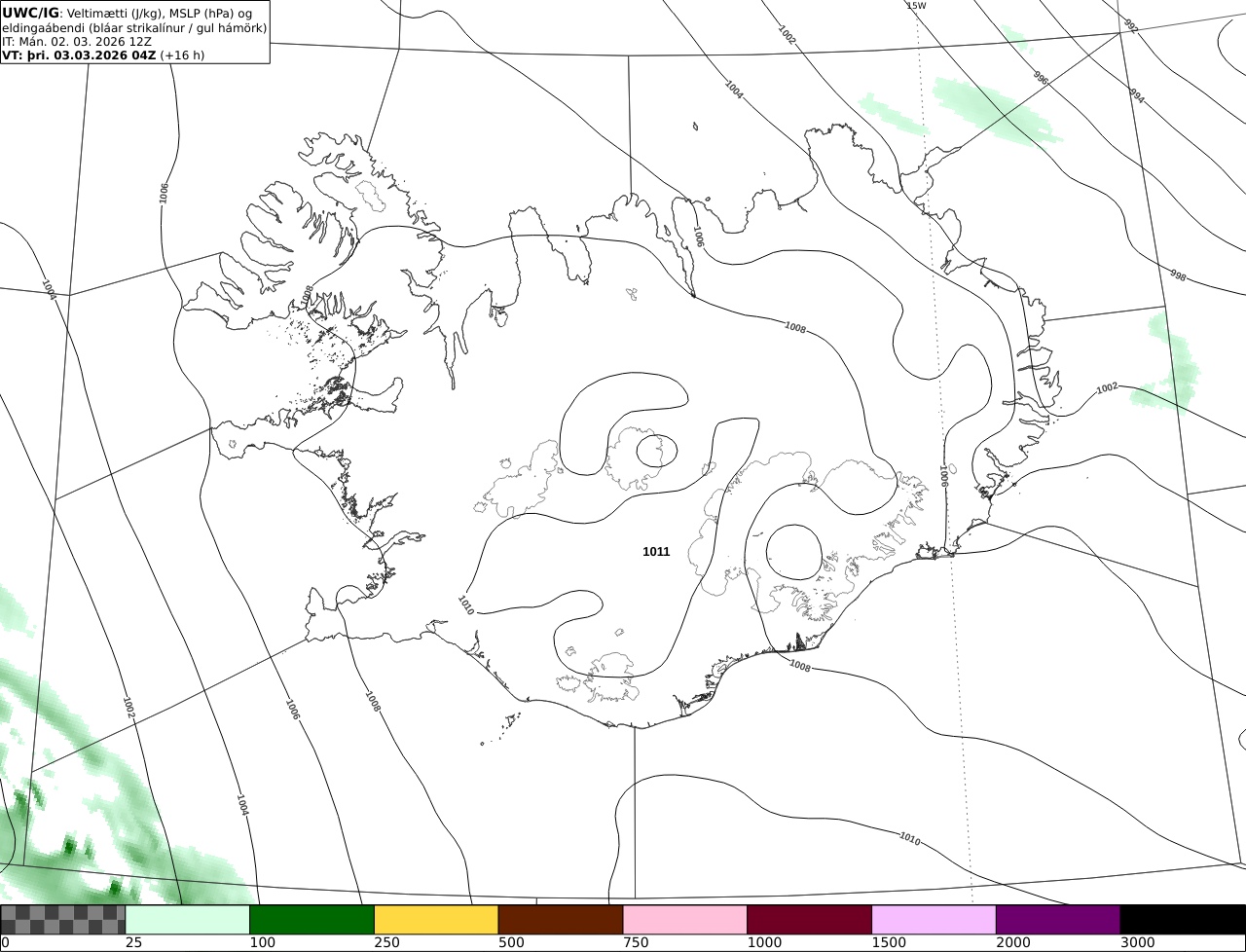
Task: Click the "UWC/IG" title text
Action: point(30,13)
